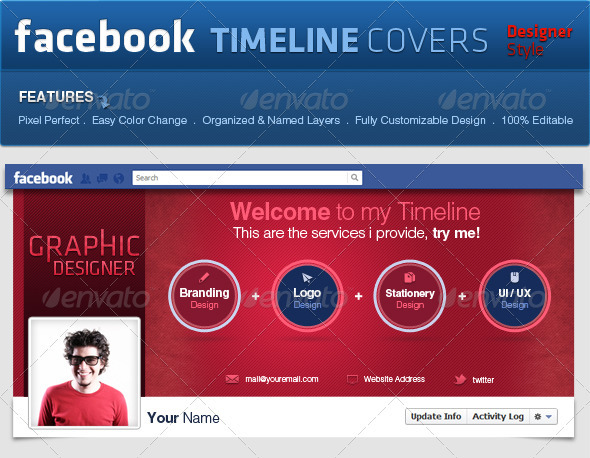
Task: Click Fully Customizable Design text
Action: click(420, 120)
